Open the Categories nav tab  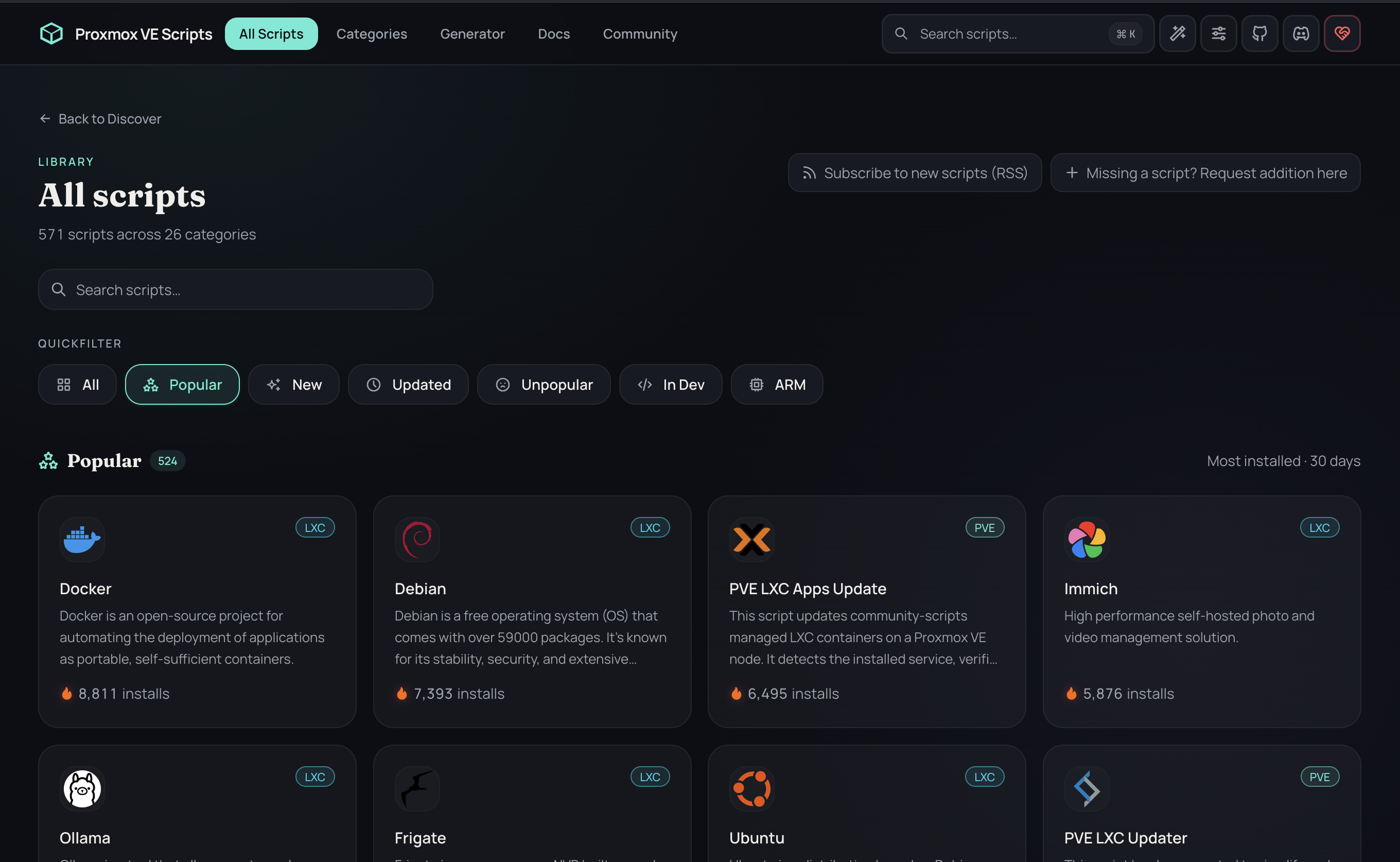pos(372,33)
